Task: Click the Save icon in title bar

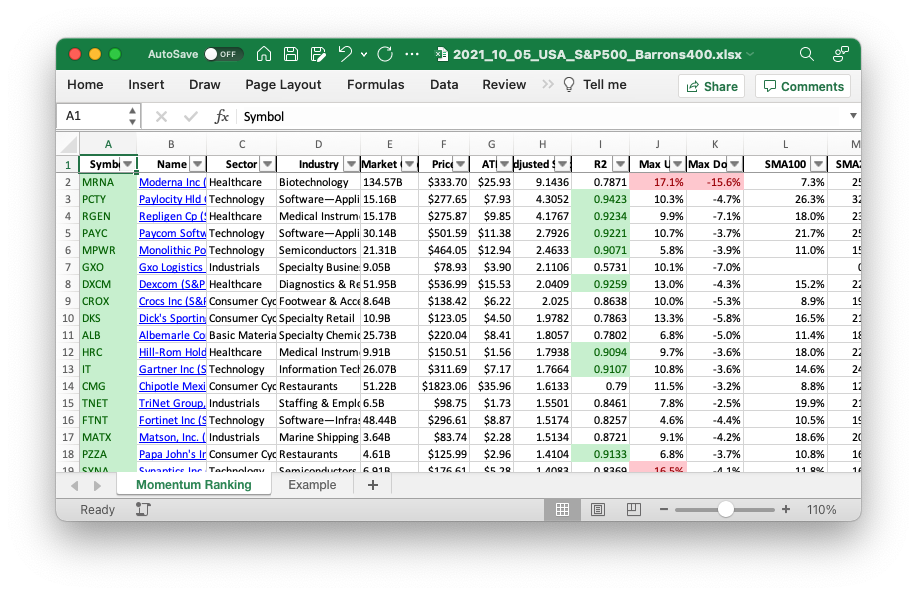Action: (x=291, y=54)
